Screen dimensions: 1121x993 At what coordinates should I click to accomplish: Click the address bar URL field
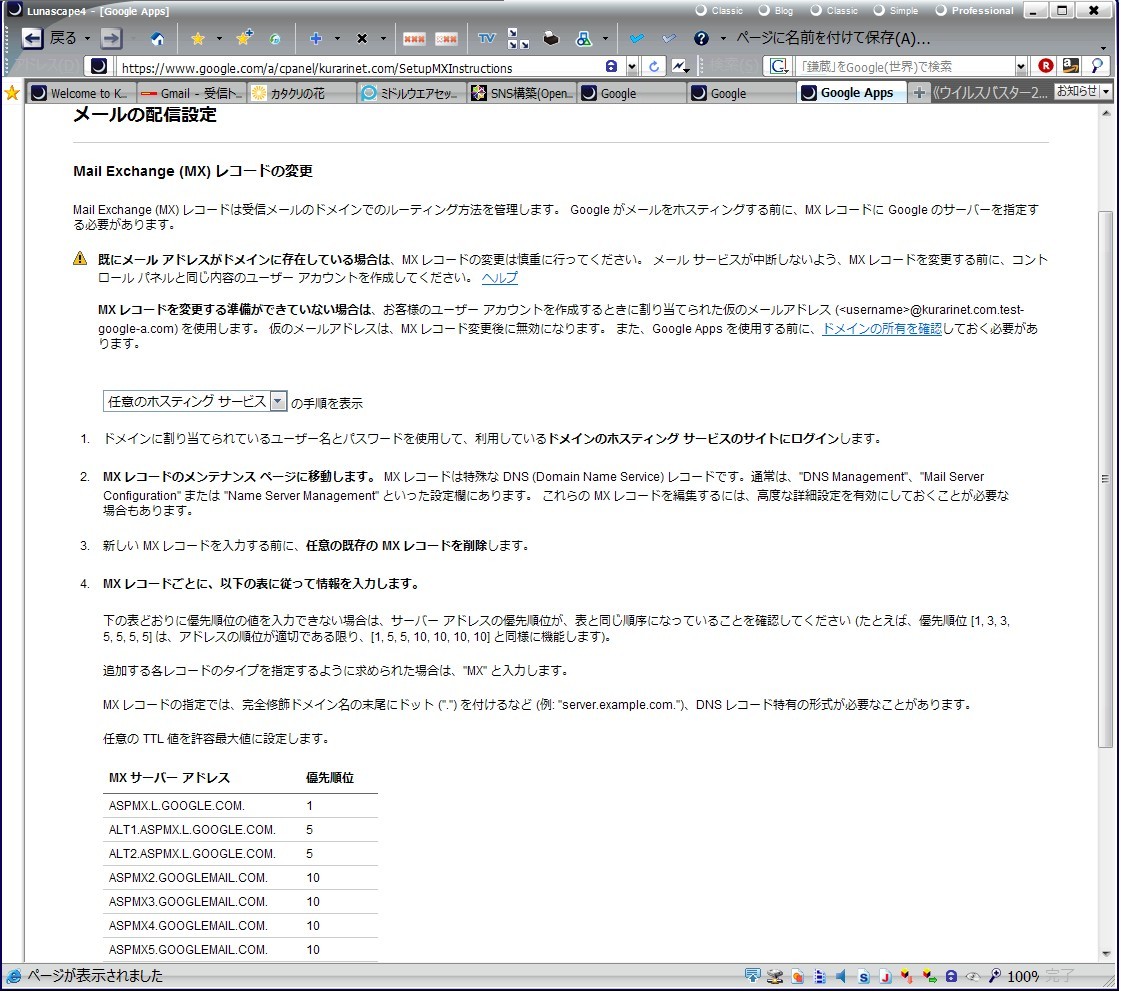tap(361, 67)
